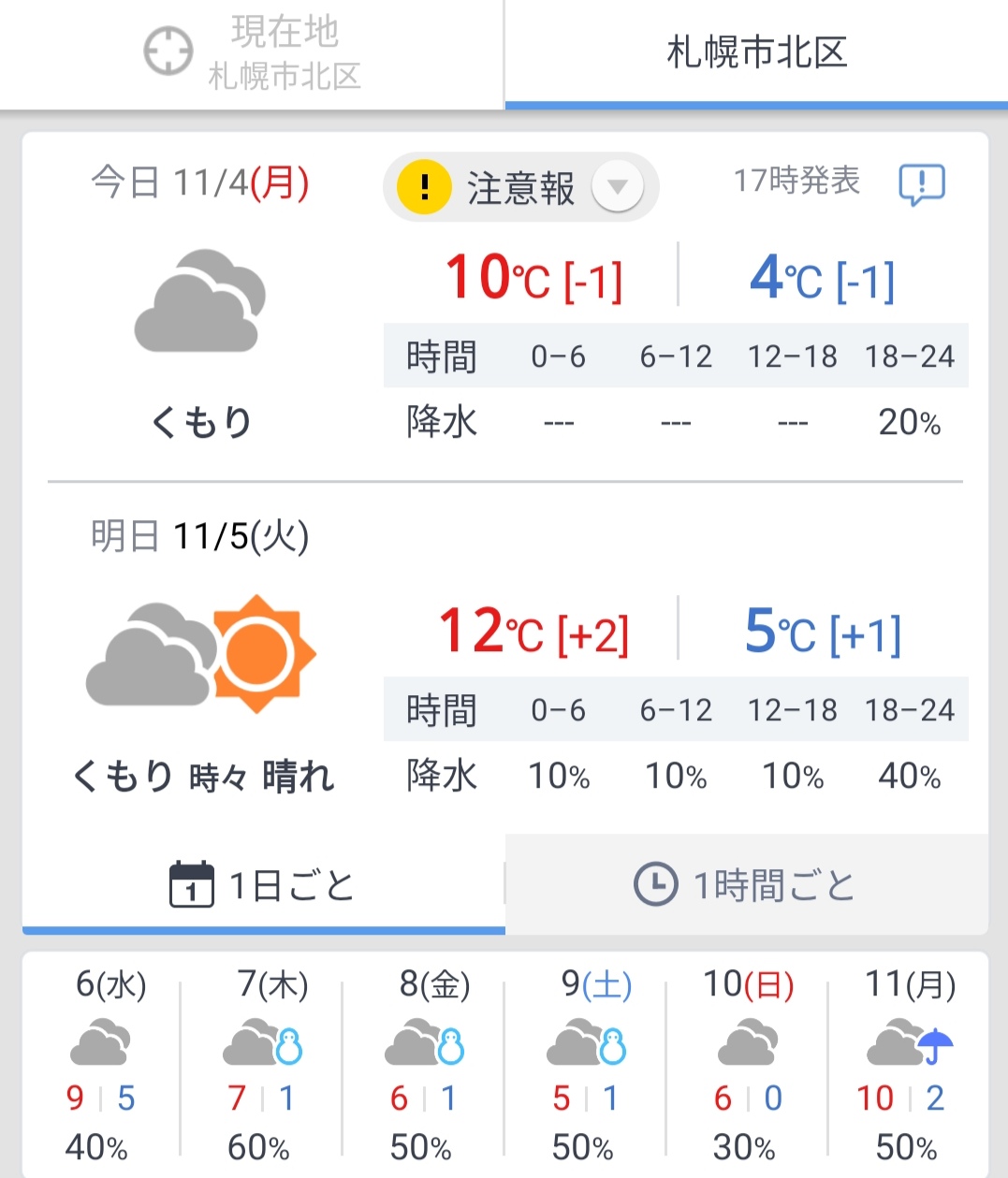Open the speech bubble alert icon
Viewport: 1008px width, 1178px height.
coord(922,184)
